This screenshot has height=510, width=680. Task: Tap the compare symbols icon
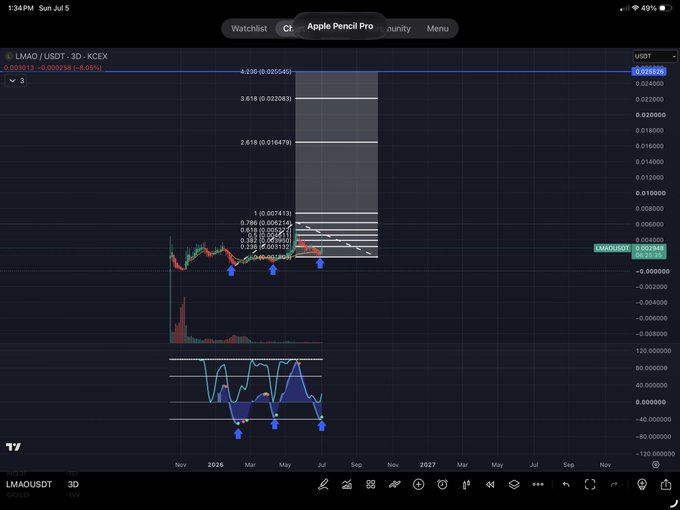(395, 484)
